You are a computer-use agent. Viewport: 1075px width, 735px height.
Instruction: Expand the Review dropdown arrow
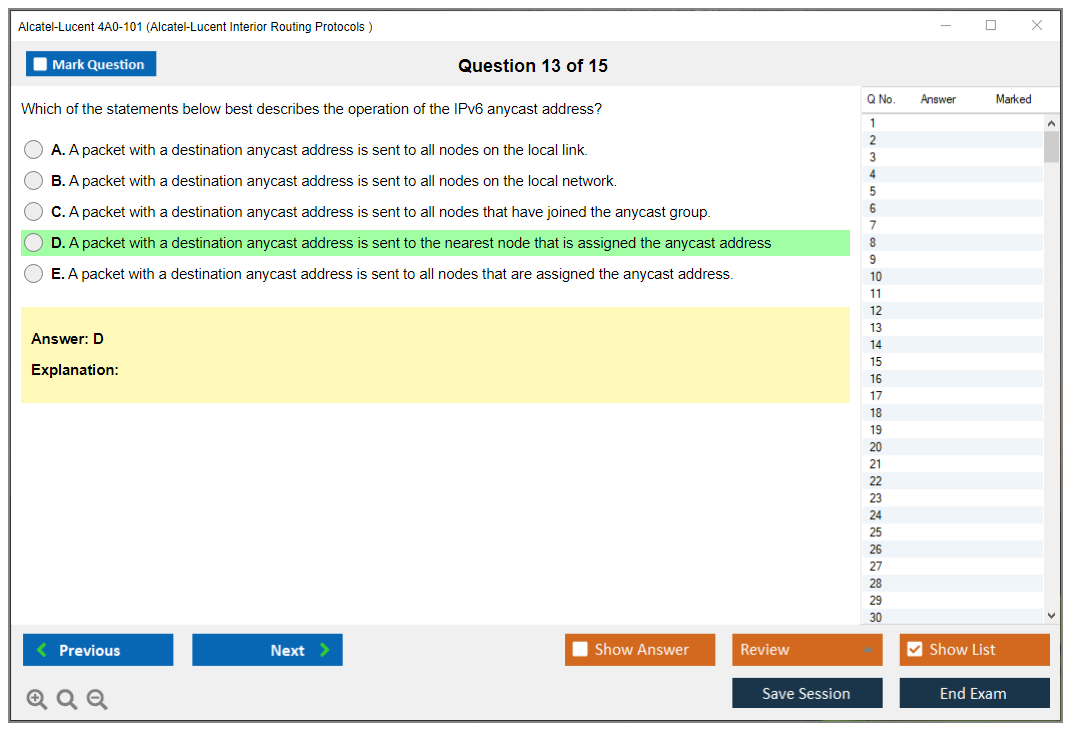point(866,651)
